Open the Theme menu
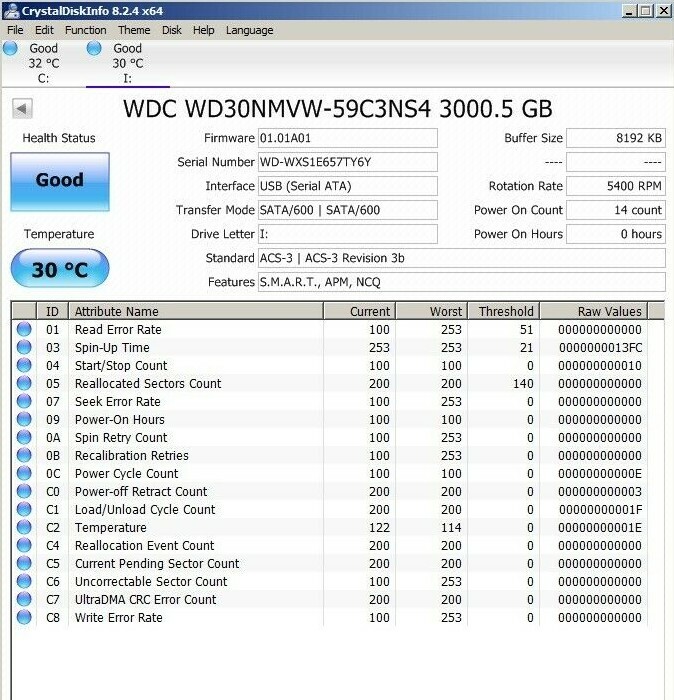The width and height of the screenshot is (674, 700). (134, 30)
